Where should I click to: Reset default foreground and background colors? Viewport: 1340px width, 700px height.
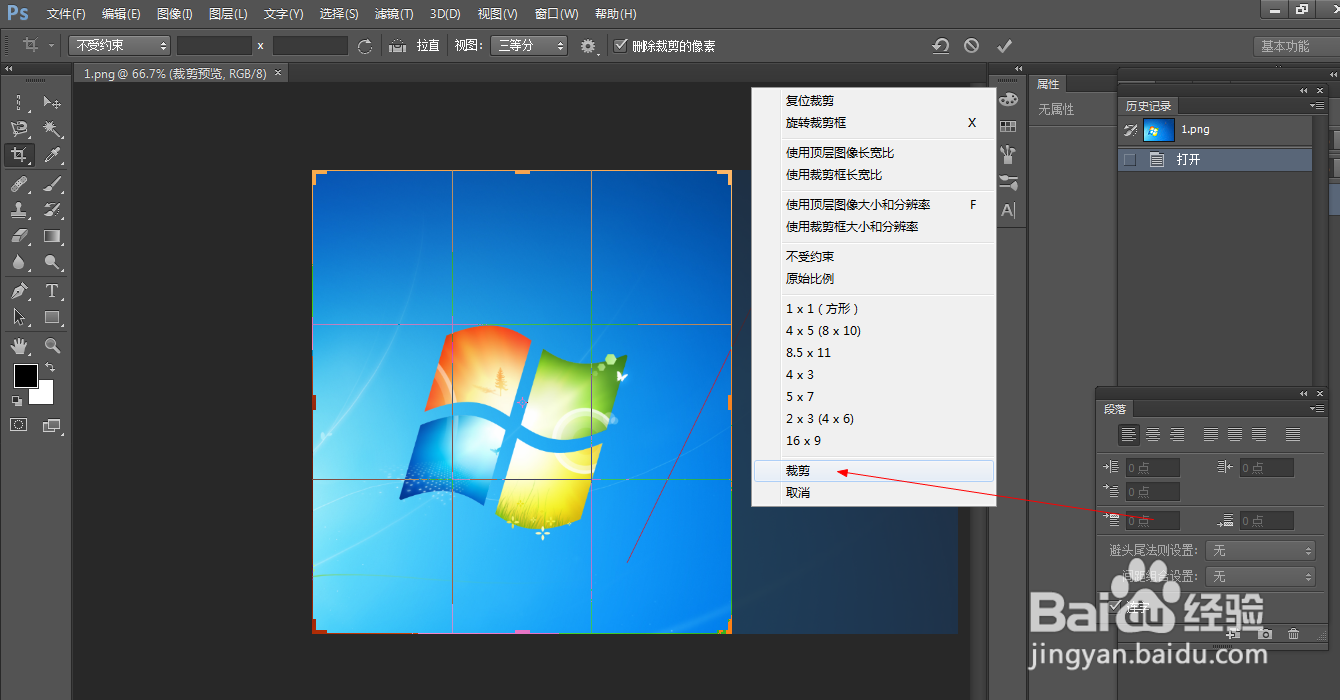17,401
